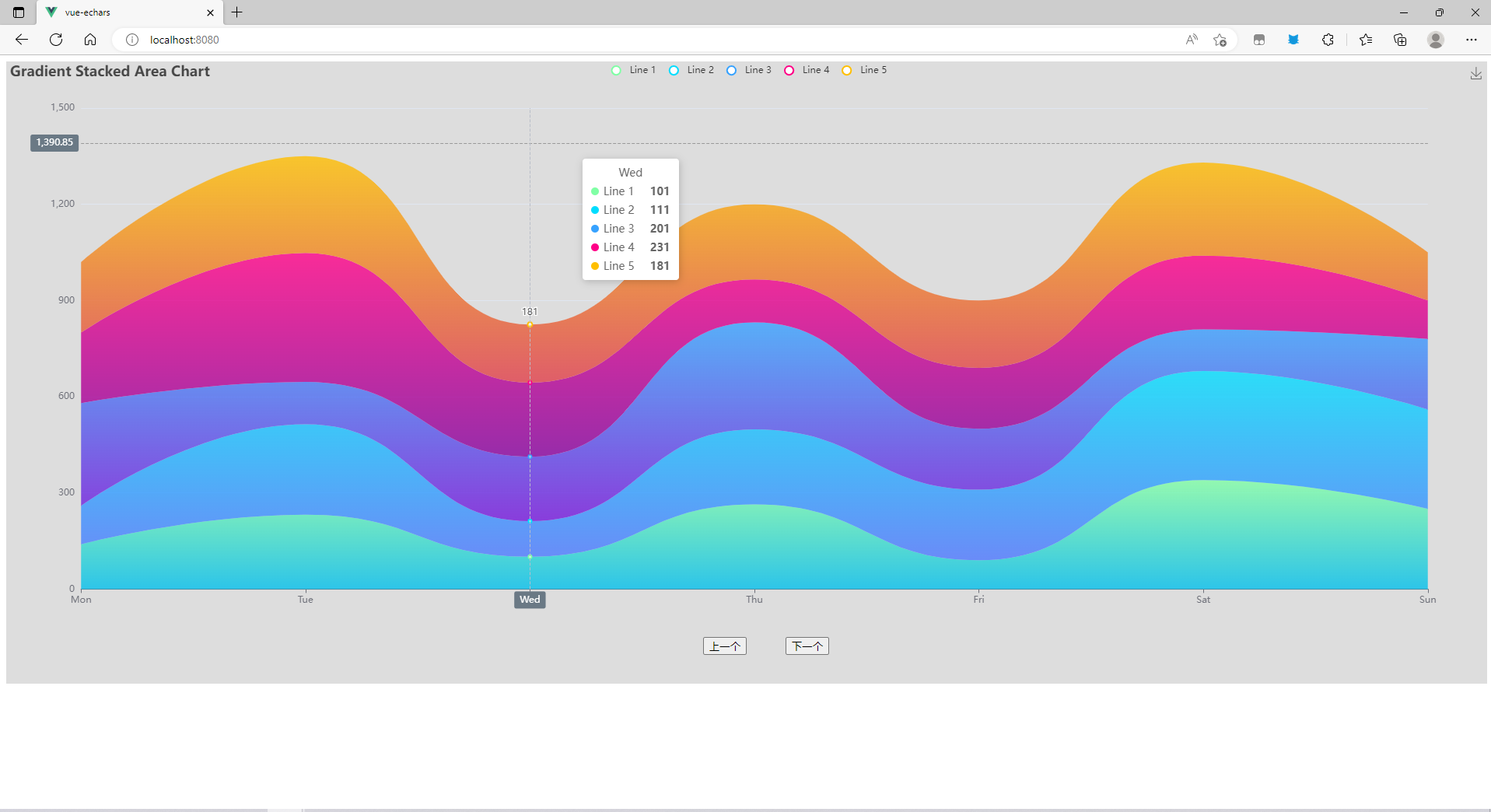Click the Fri axis label
Viewport: 1491px width, 812px height.
click(x=978, y=600)
